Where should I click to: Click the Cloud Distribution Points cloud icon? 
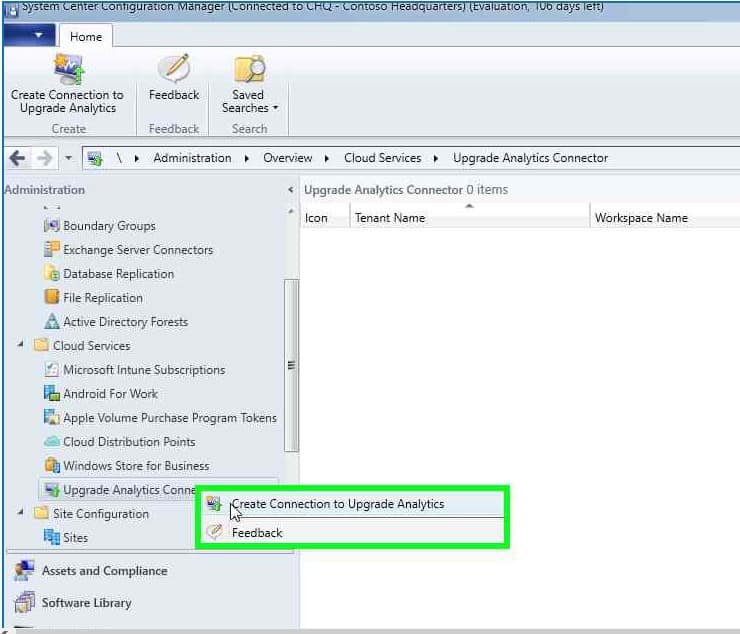point(51,441)
